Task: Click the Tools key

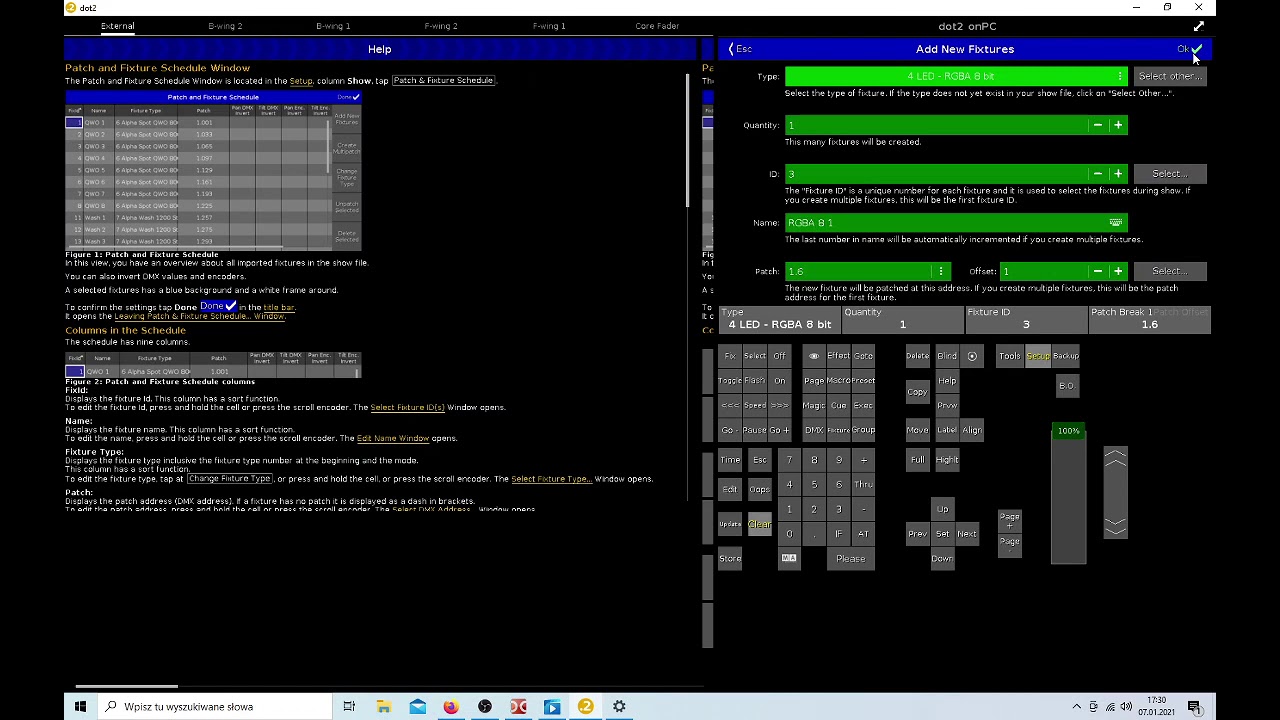Action: coord(1010,356)
